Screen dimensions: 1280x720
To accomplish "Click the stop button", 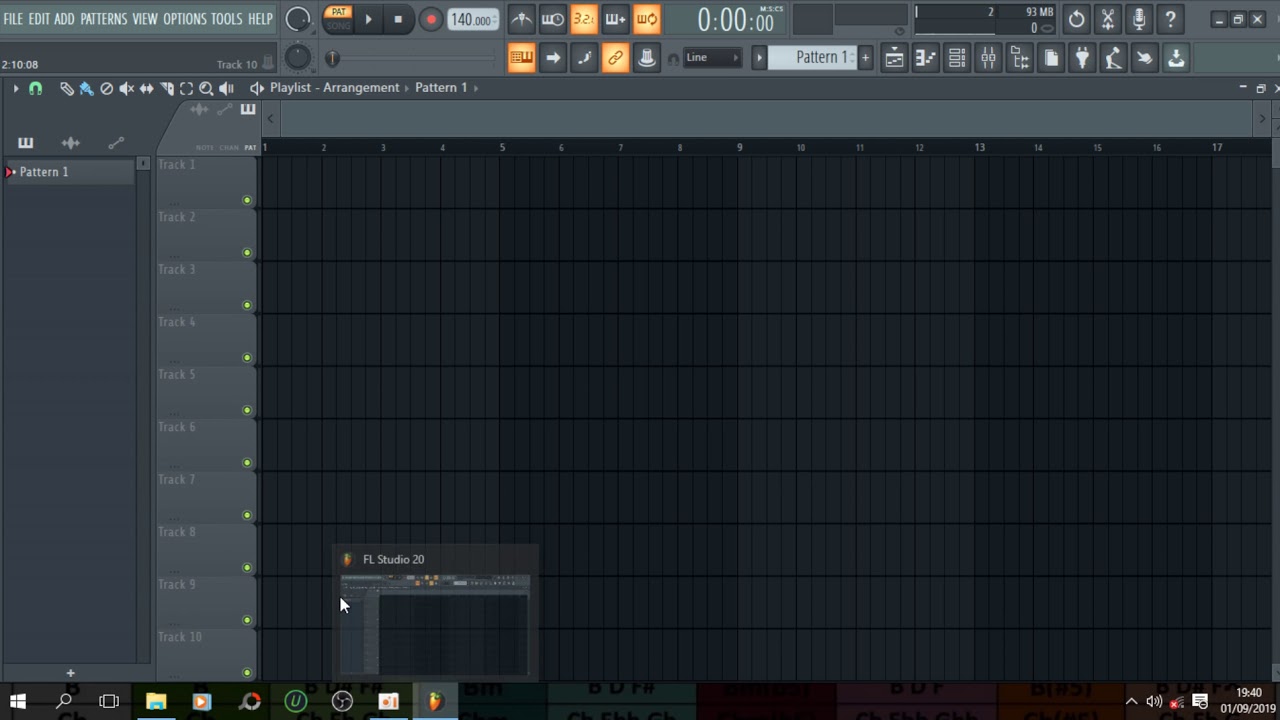I will pyautogui.click(x=398, y=19).
